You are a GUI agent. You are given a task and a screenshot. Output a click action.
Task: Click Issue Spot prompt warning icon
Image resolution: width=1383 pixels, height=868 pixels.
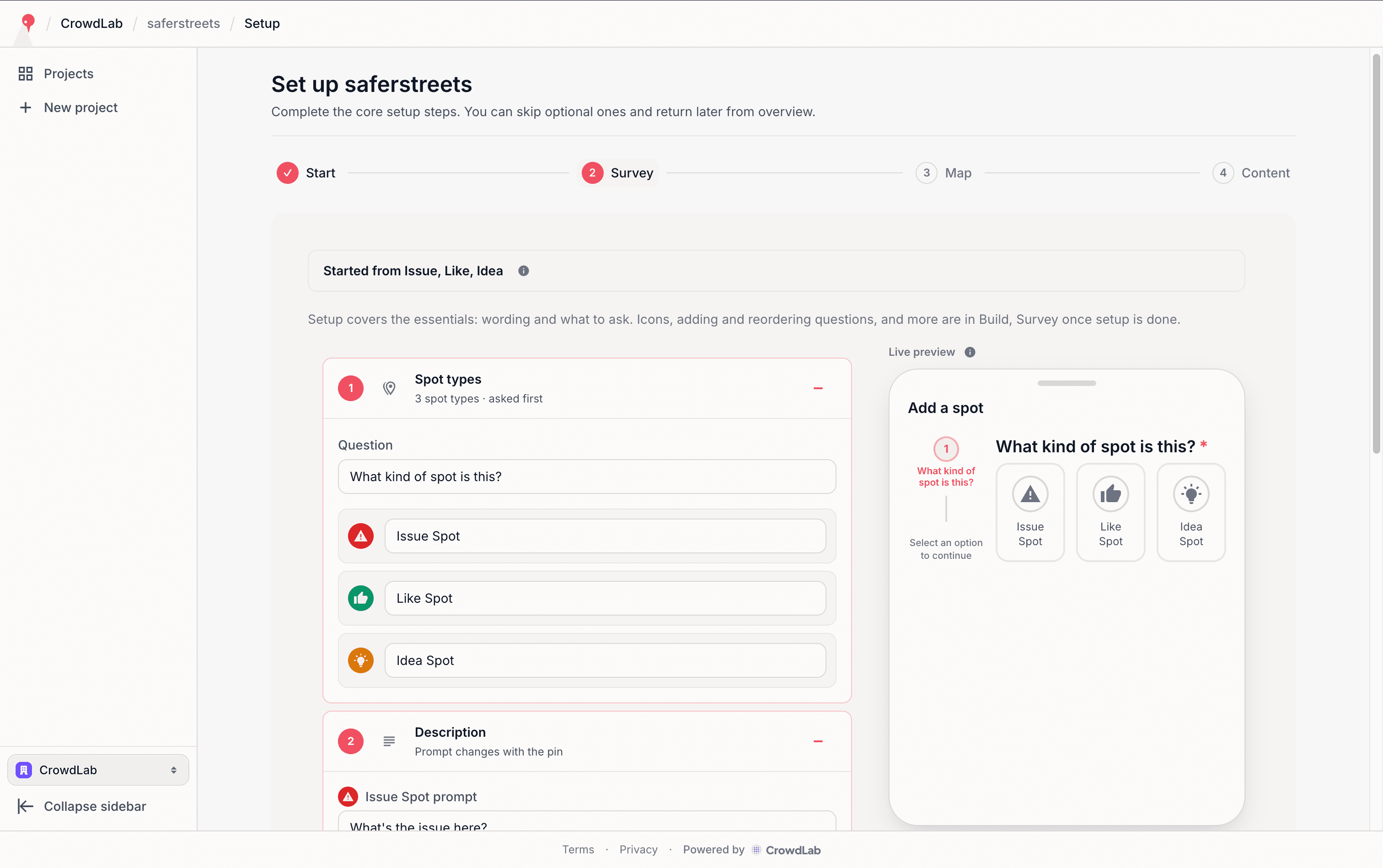[348, 797]
